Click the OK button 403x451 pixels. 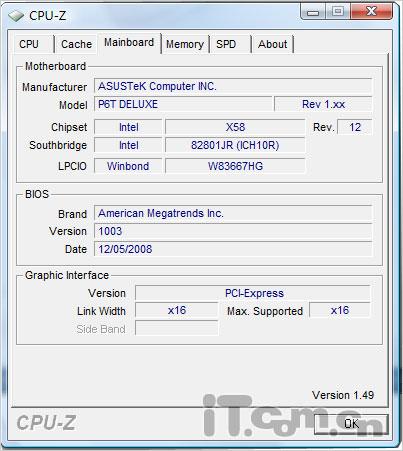(351, 424)
